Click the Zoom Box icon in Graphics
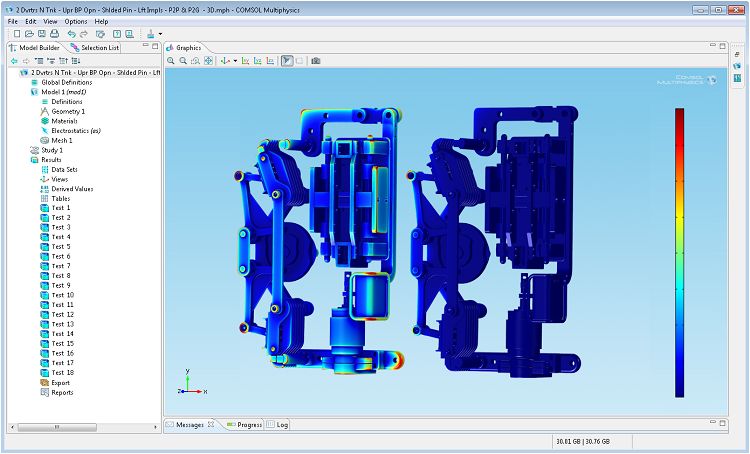The height and width of the screenshot is (454, 750). tap(196, 61)
